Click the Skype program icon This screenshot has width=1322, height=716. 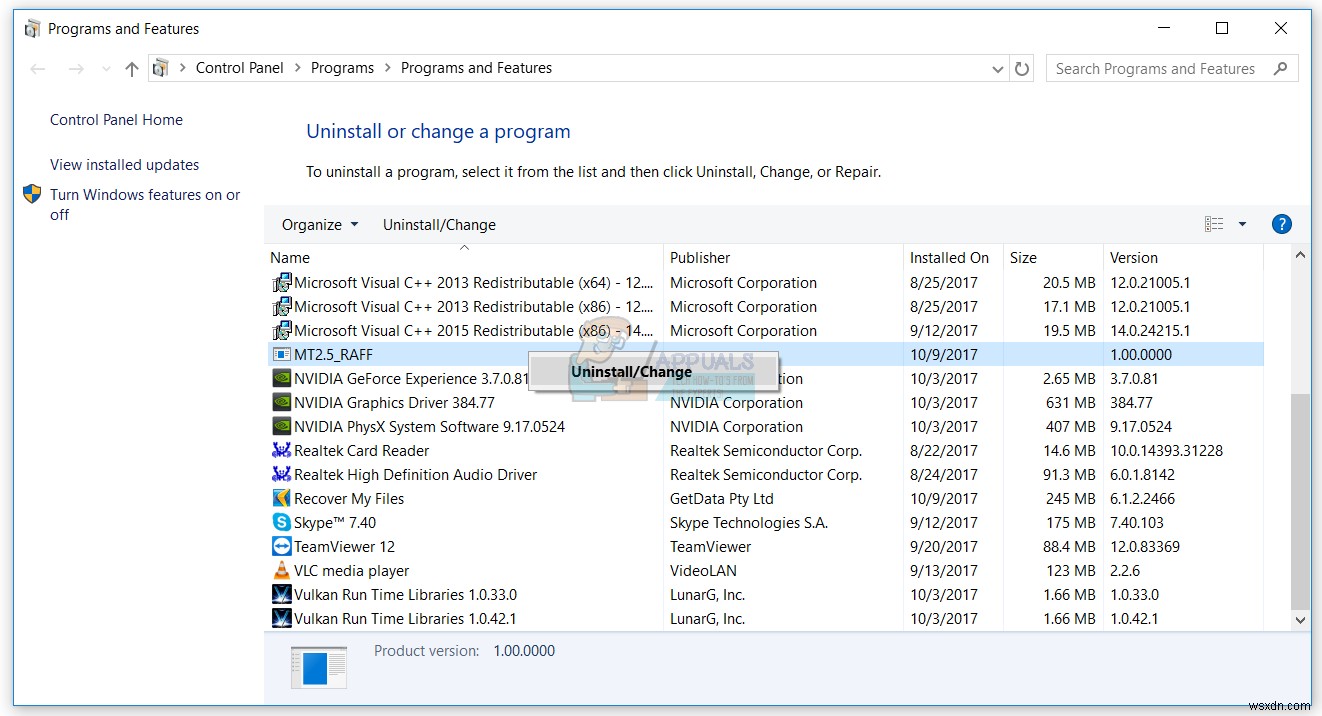(282, 523)
